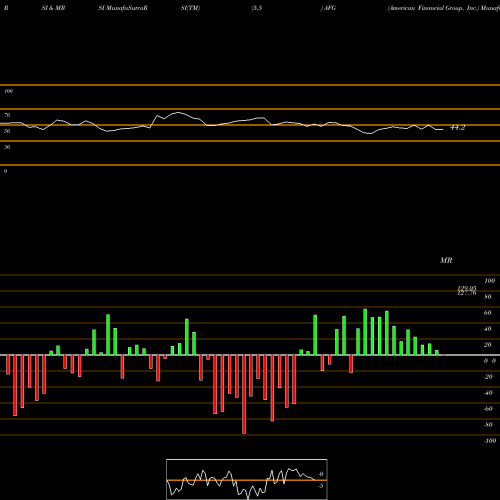Click the 'SI(TM)' header label
Screen dimensions: 500x500
[x=190, y=8]
